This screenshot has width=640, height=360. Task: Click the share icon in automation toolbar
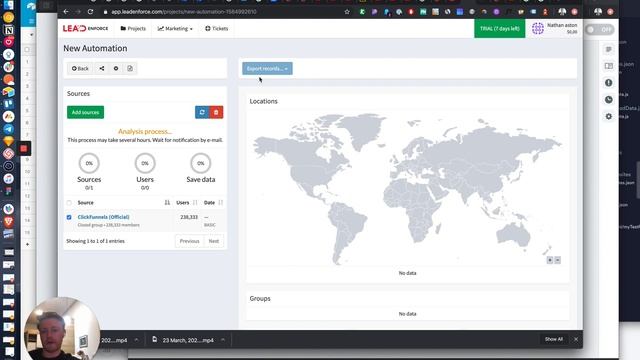pos(102,69)
